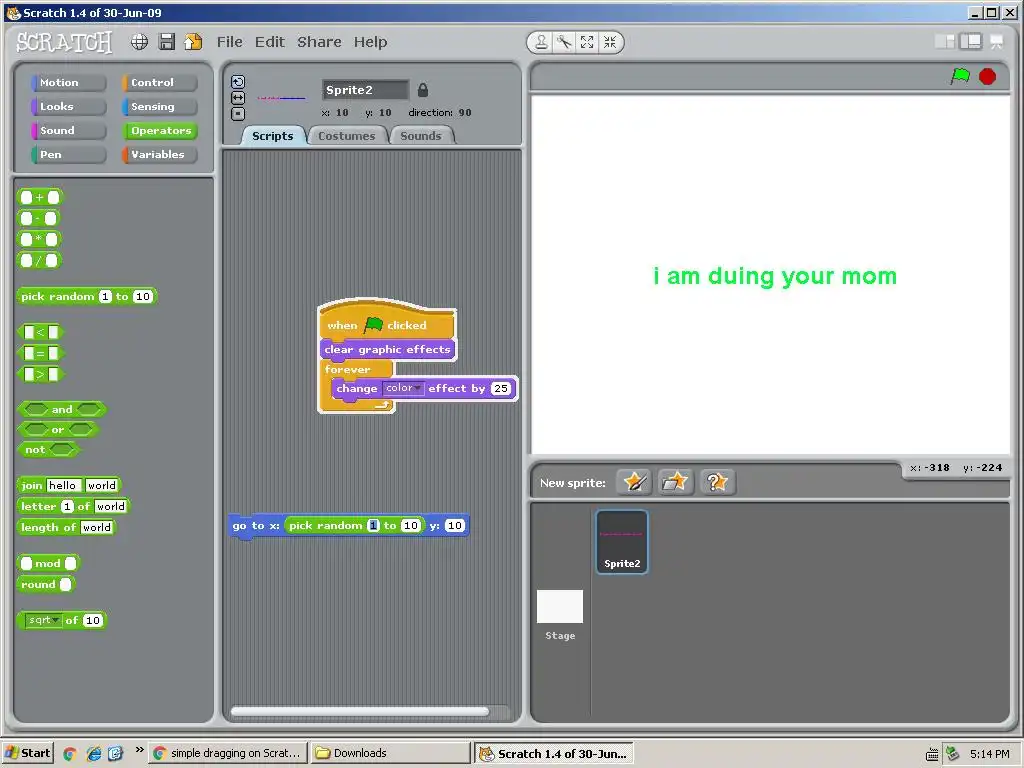Launch Internet Explorer from quick launch

coord(93,754)
